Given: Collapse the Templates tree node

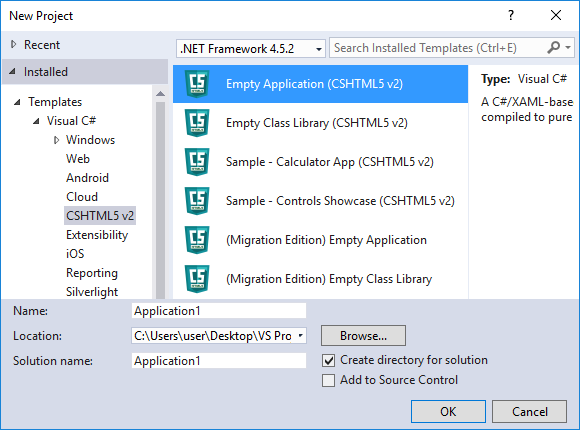Looking at the screenshot, I should [17, 102].
